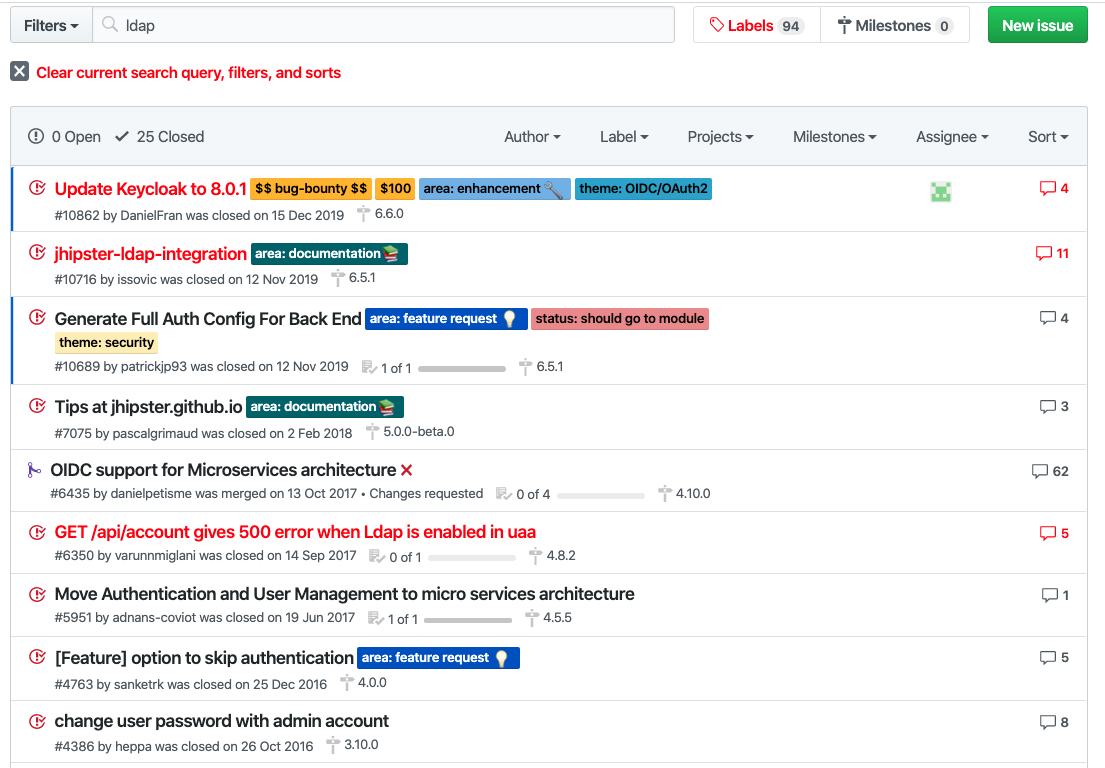Expand the Projects filter menu
This screenshot has height=768, width=1105.
click(x=720, y=137)
